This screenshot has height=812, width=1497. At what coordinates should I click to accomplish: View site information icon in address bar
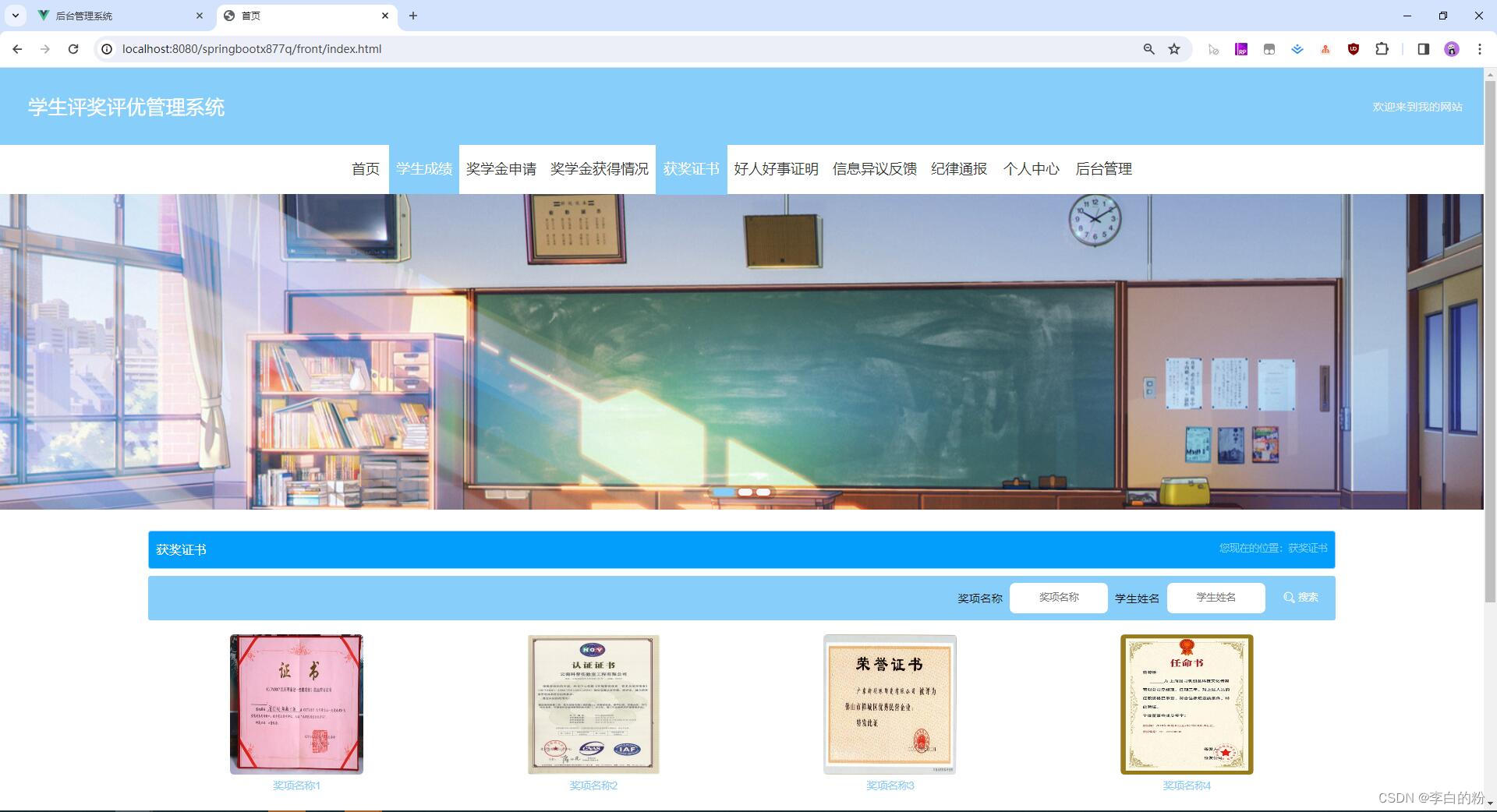coord(108,49)
